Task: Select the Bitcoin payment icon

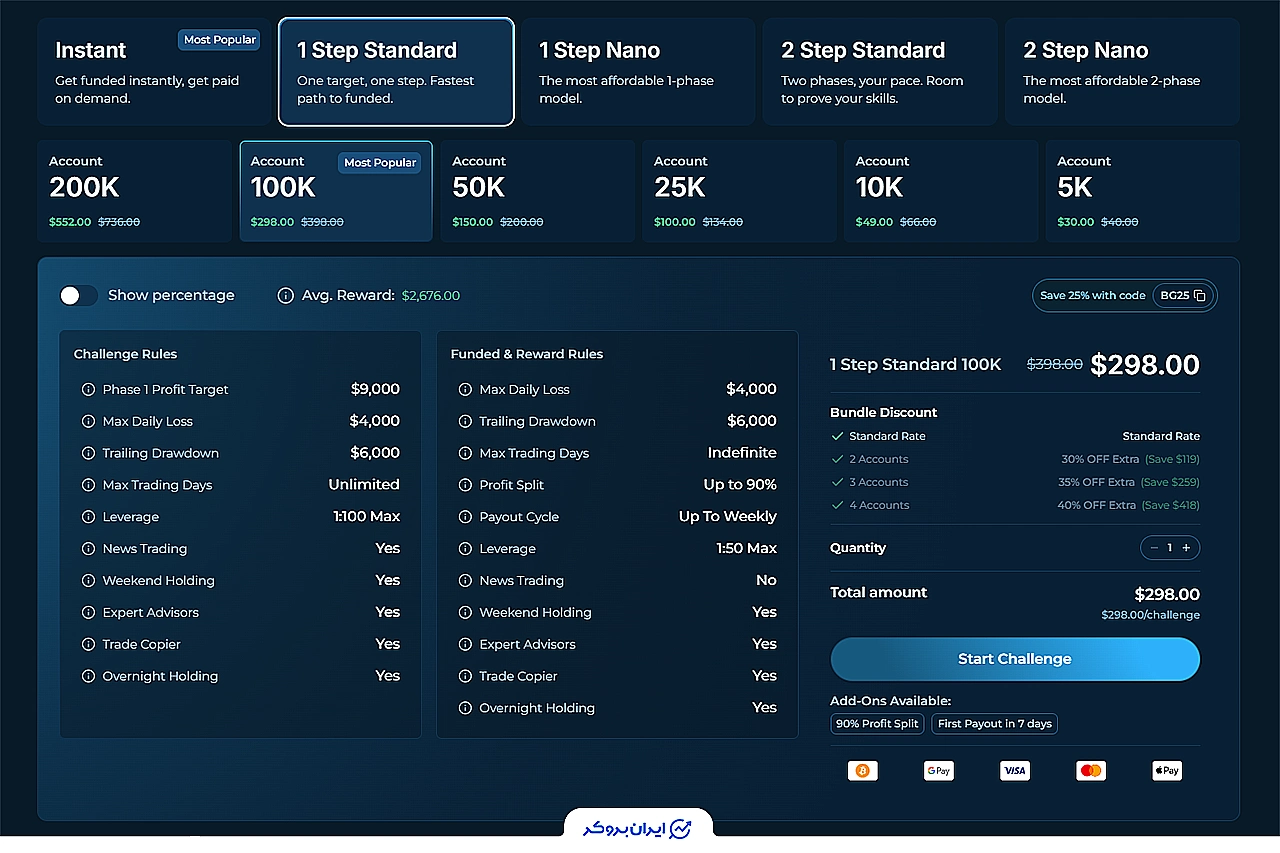Action: [862, 771]
